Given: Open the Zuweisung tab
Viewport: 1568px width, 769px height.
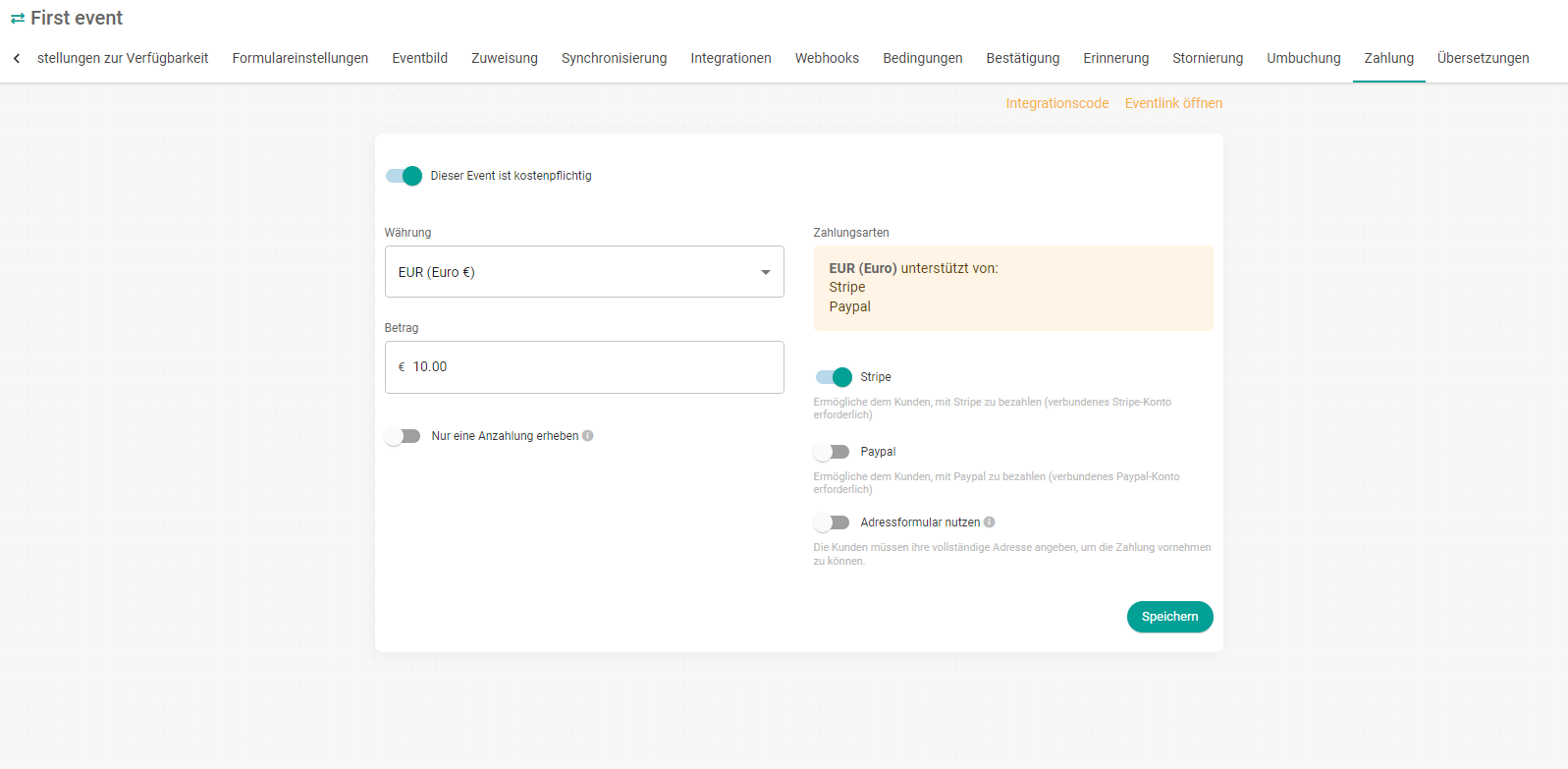Looking at the screenshot, I should [505, 58].
